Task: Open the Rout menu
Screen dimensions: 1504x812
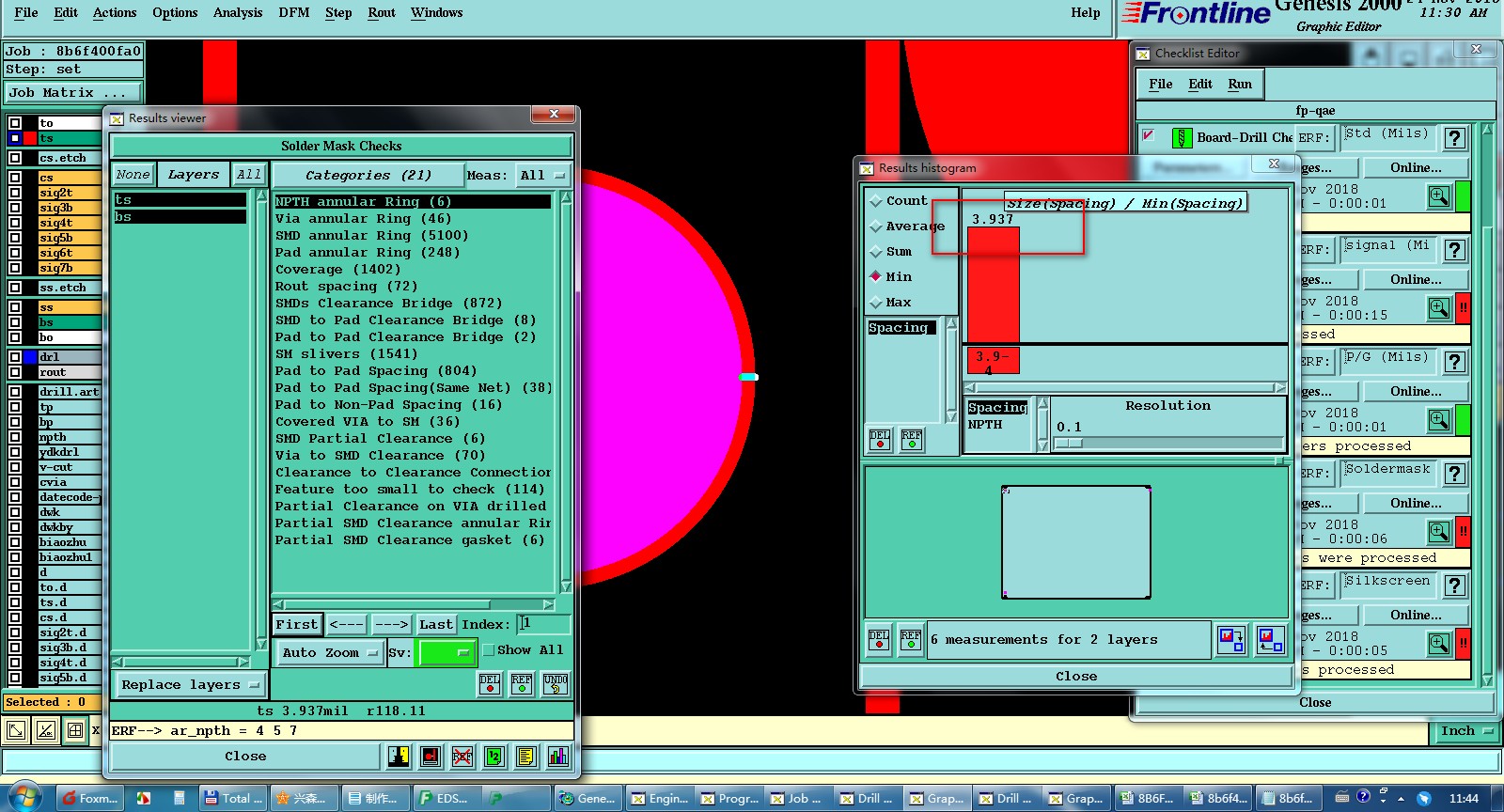Action: pyautogui.click(x=382, y=13)
